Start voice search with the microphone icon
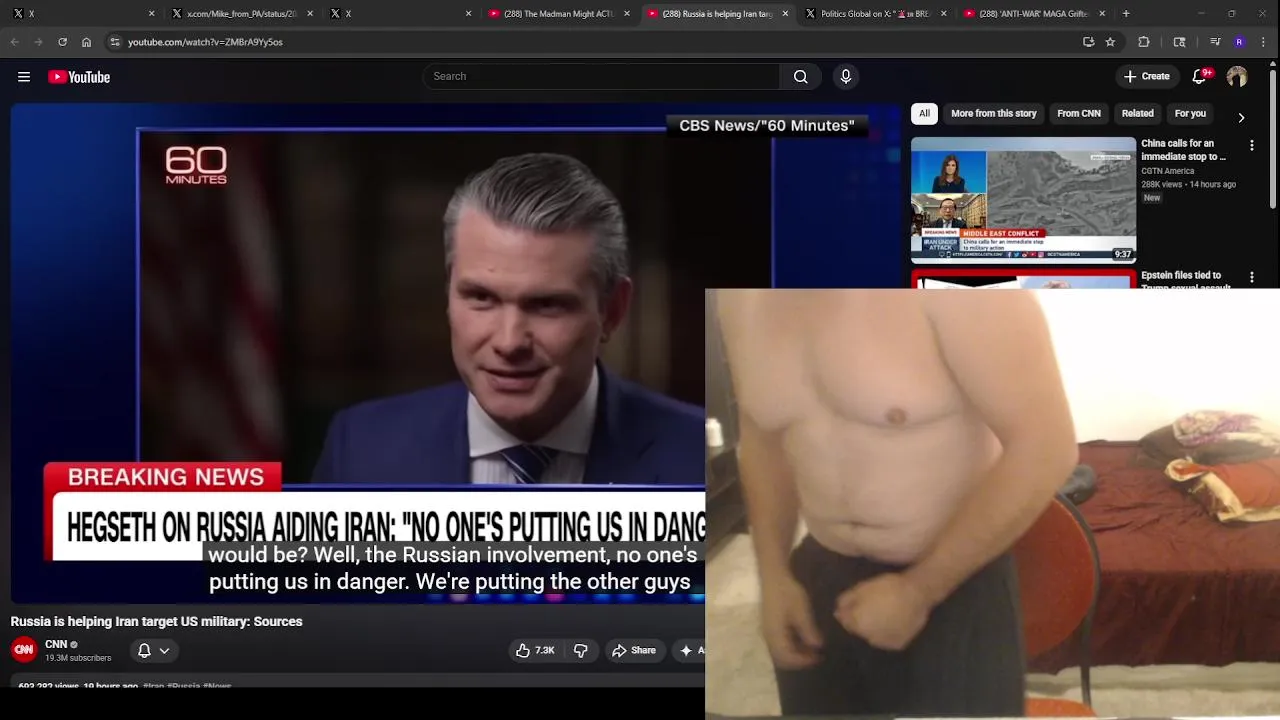This screenshot has height=720, width=1280. click(846, 77)
